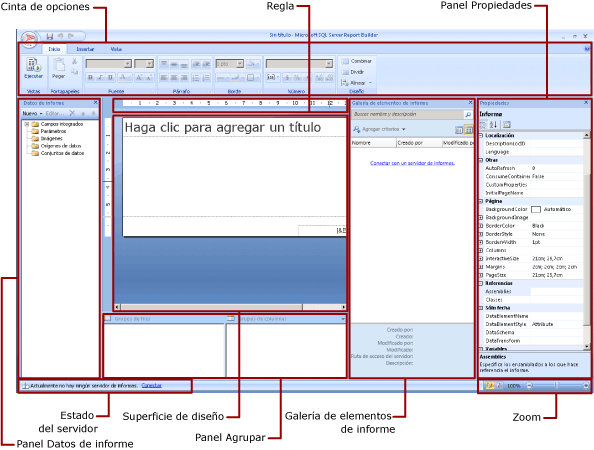The image size is (594, 450).
Task: Select the Orígenes de datos folder
Action: [56, 146]
